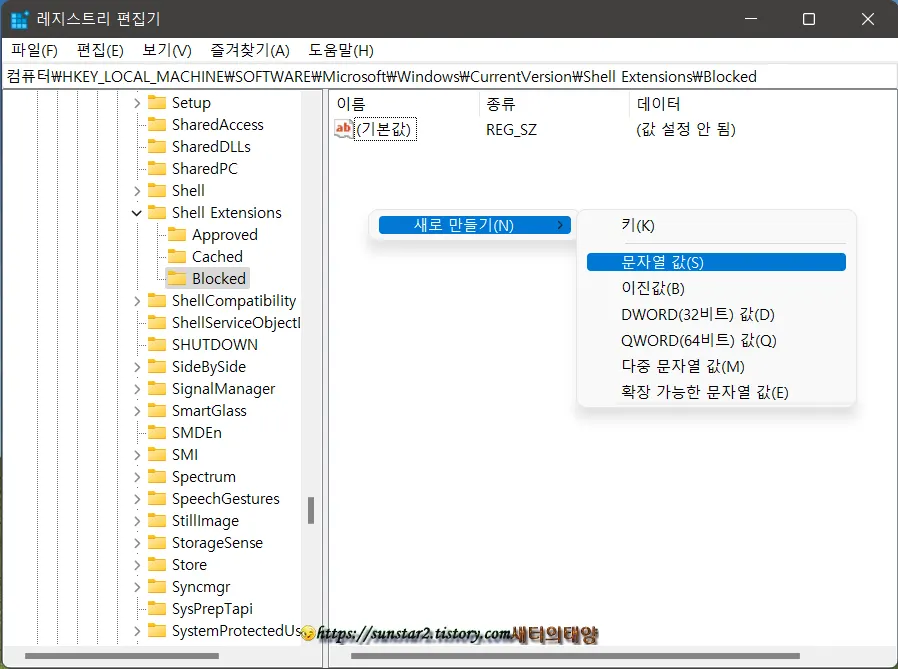Click the Registry Editor icon in title bar
The width and height of the screenshot is (898, 669).
[x=18, y=20]
